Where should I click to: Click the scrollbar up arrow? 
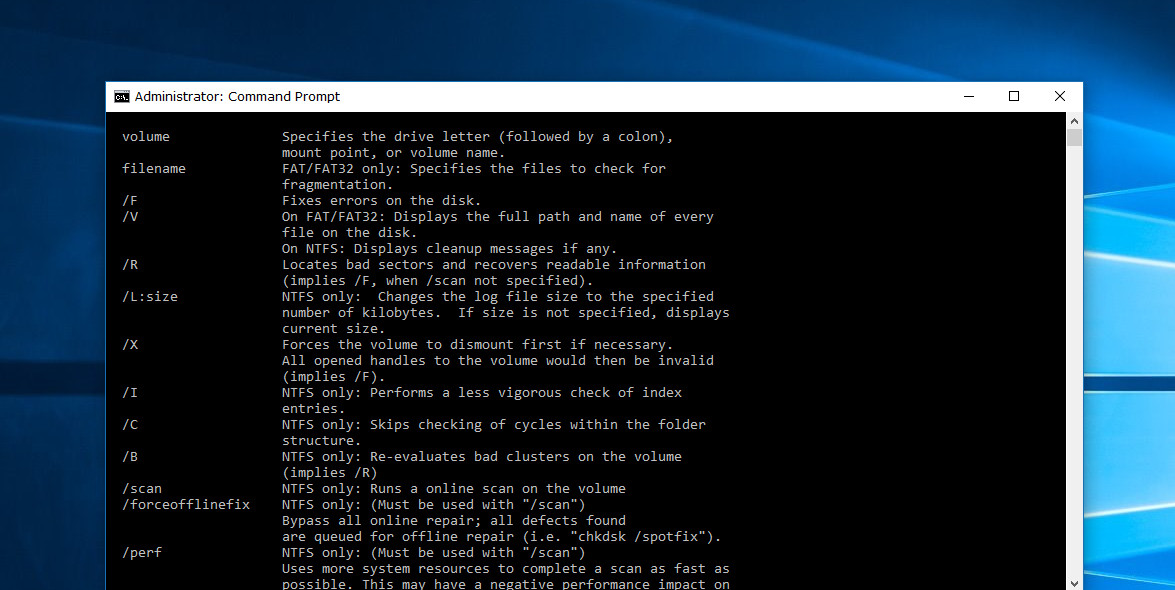pyautogui.click(x=1074, y=120)
